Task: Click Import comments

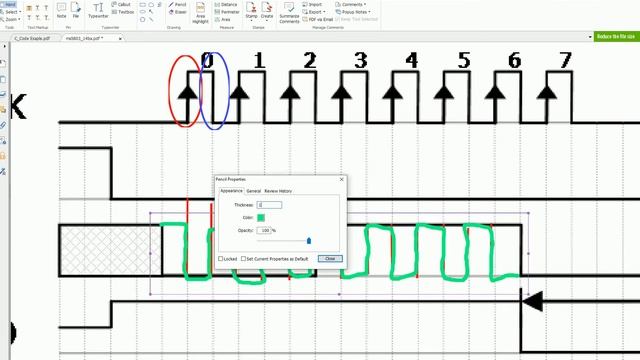Action: tap(312, 4)
